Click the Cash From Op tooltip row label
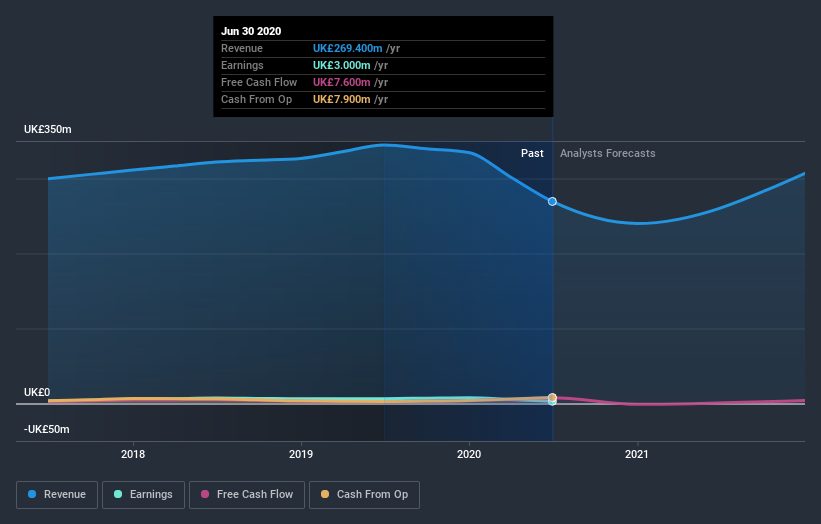Viewport: 821px width, 524px height. pyautogui.click(x=257, y=99)
